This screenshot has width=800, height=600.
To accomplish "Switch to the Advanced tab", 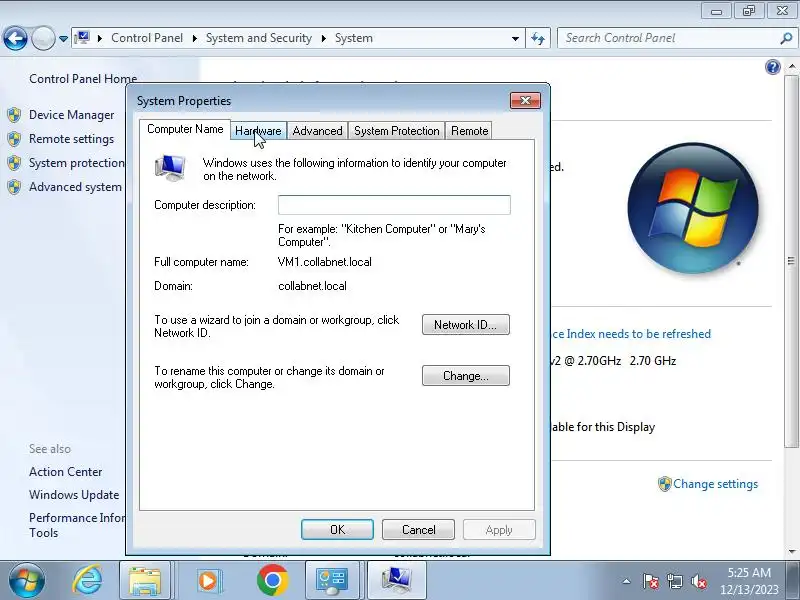I will click(317, 131).
